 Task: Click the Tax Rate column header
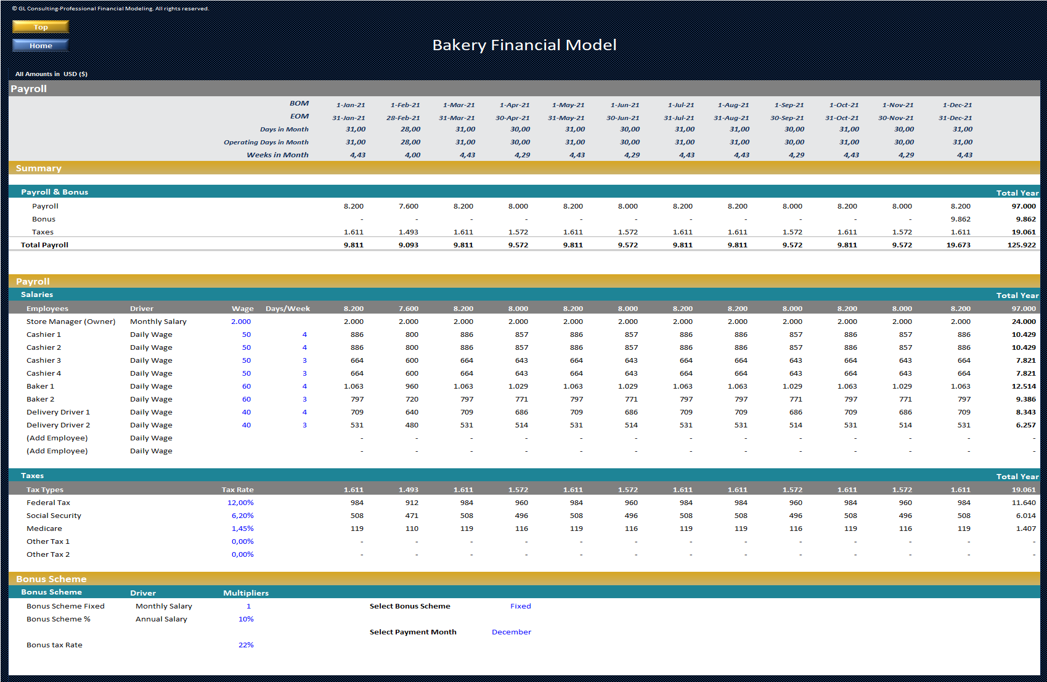237,490
